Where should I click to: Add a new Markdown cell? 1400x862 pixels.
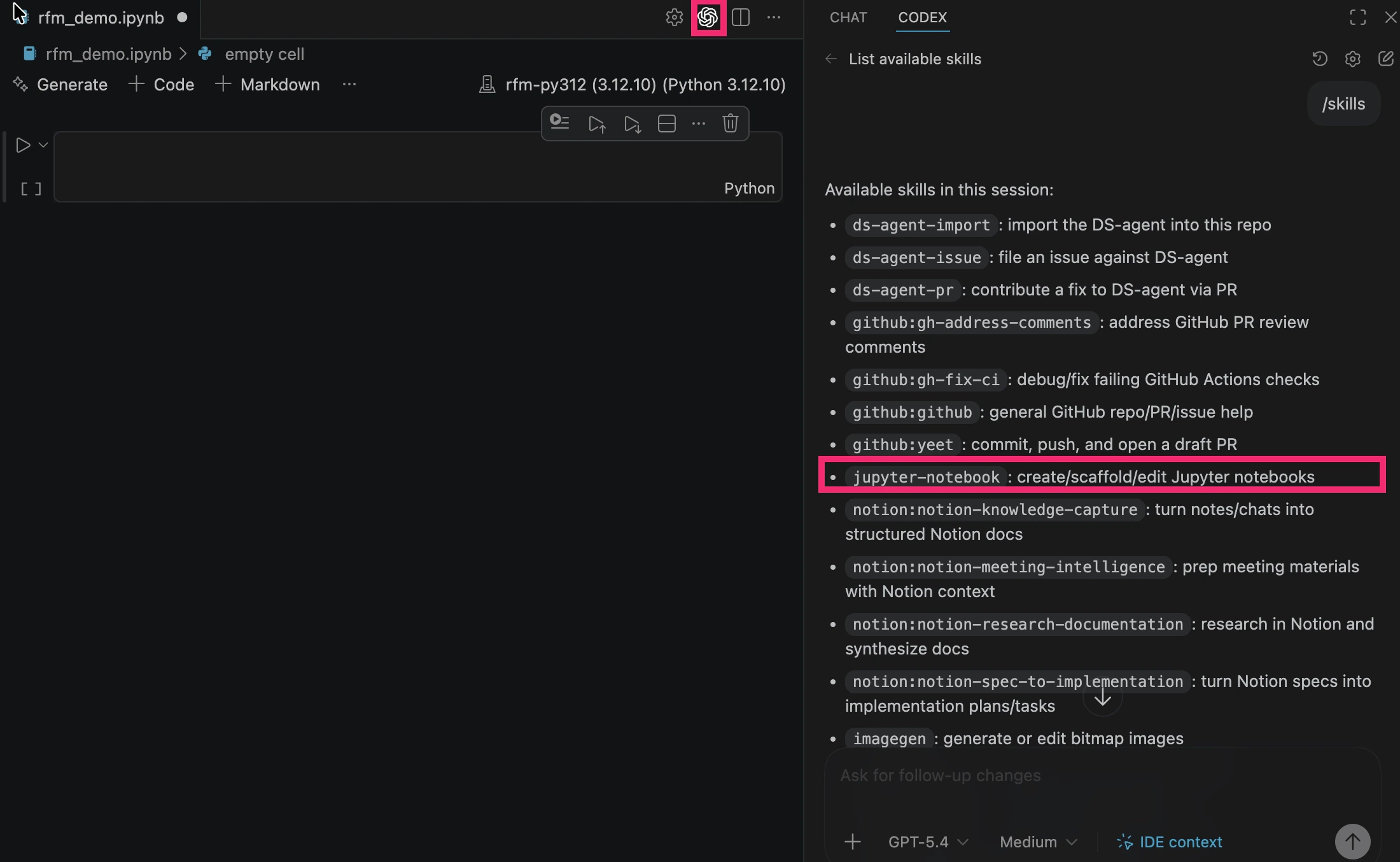click(268, 85)
